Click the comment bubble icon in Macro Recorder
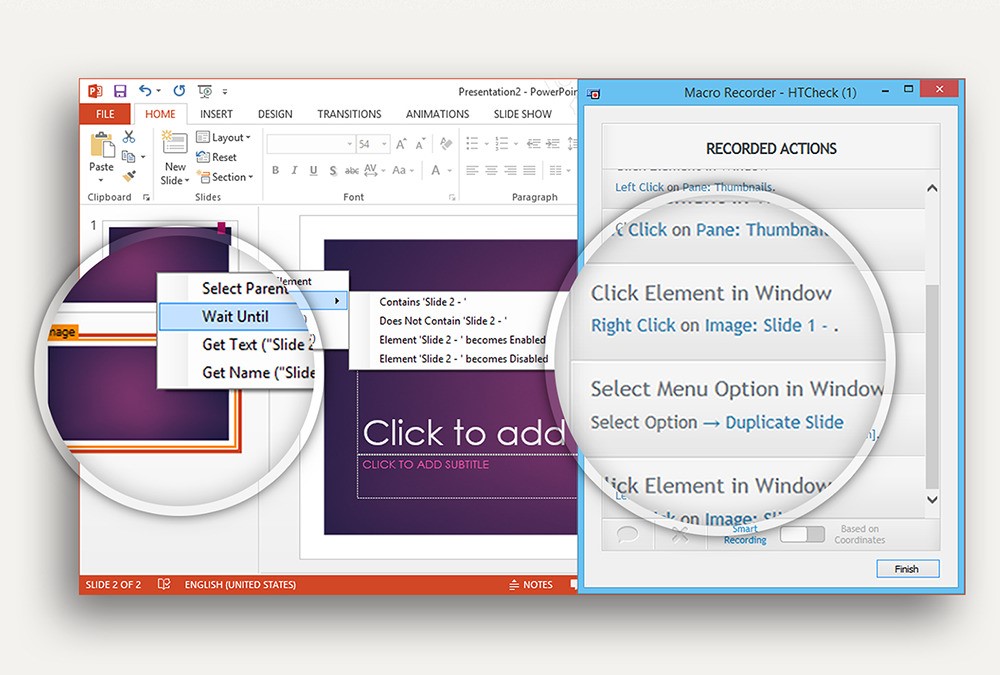 628,534
